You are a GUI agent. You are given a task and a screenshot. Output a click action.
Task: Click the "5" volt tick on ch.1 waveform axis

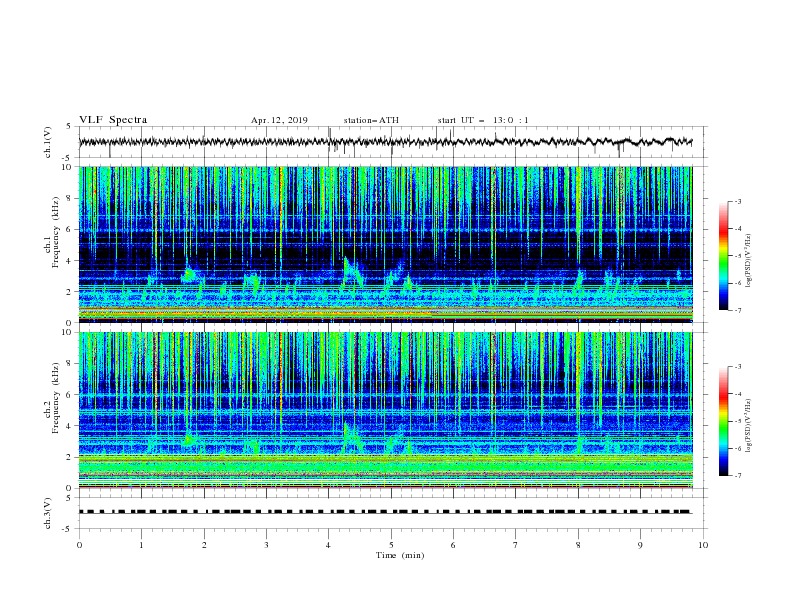pos(69,126)
